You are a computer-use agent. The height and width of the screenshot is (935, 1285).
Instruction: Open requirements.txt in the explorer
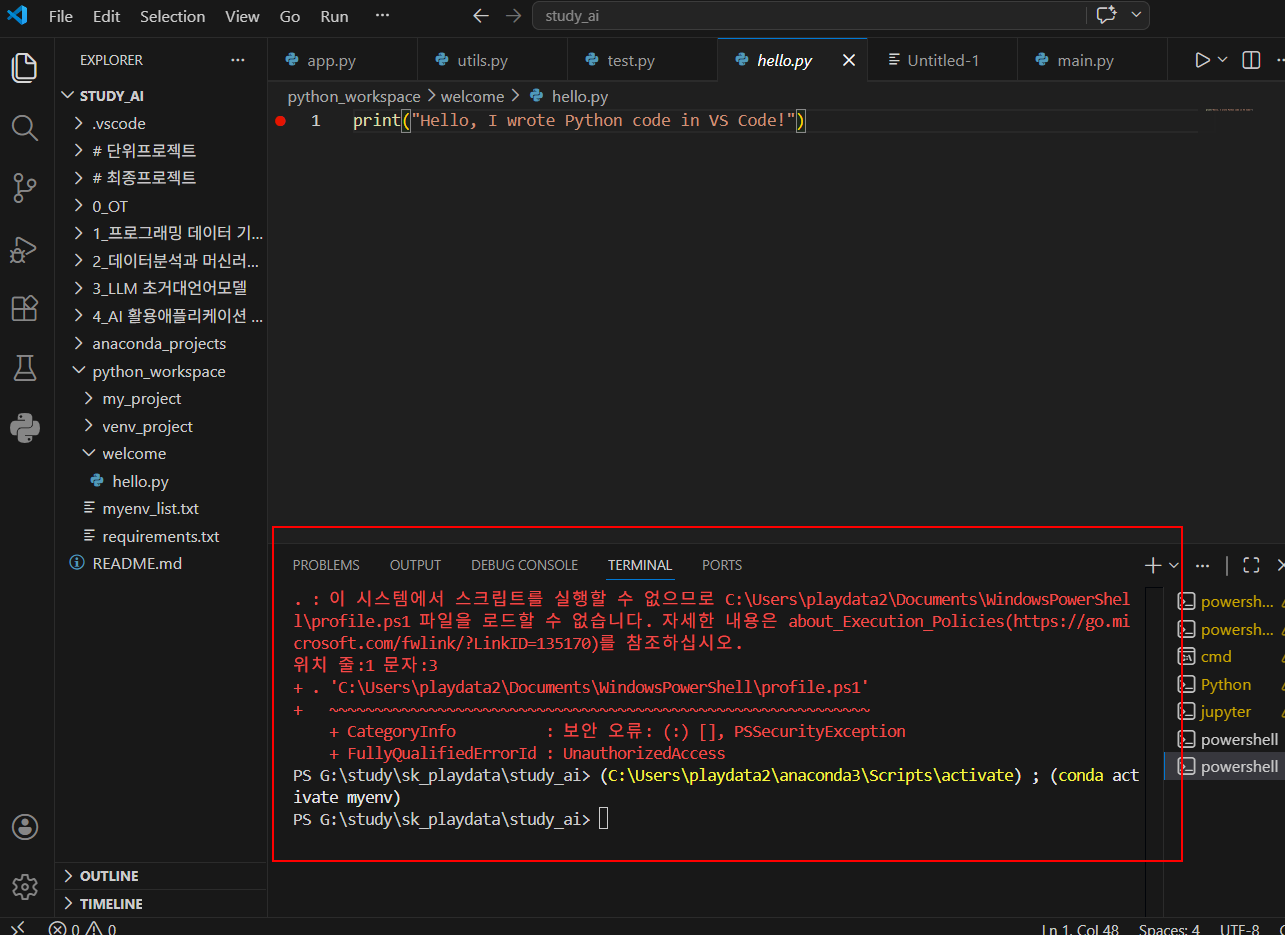(x=161, y=536)
